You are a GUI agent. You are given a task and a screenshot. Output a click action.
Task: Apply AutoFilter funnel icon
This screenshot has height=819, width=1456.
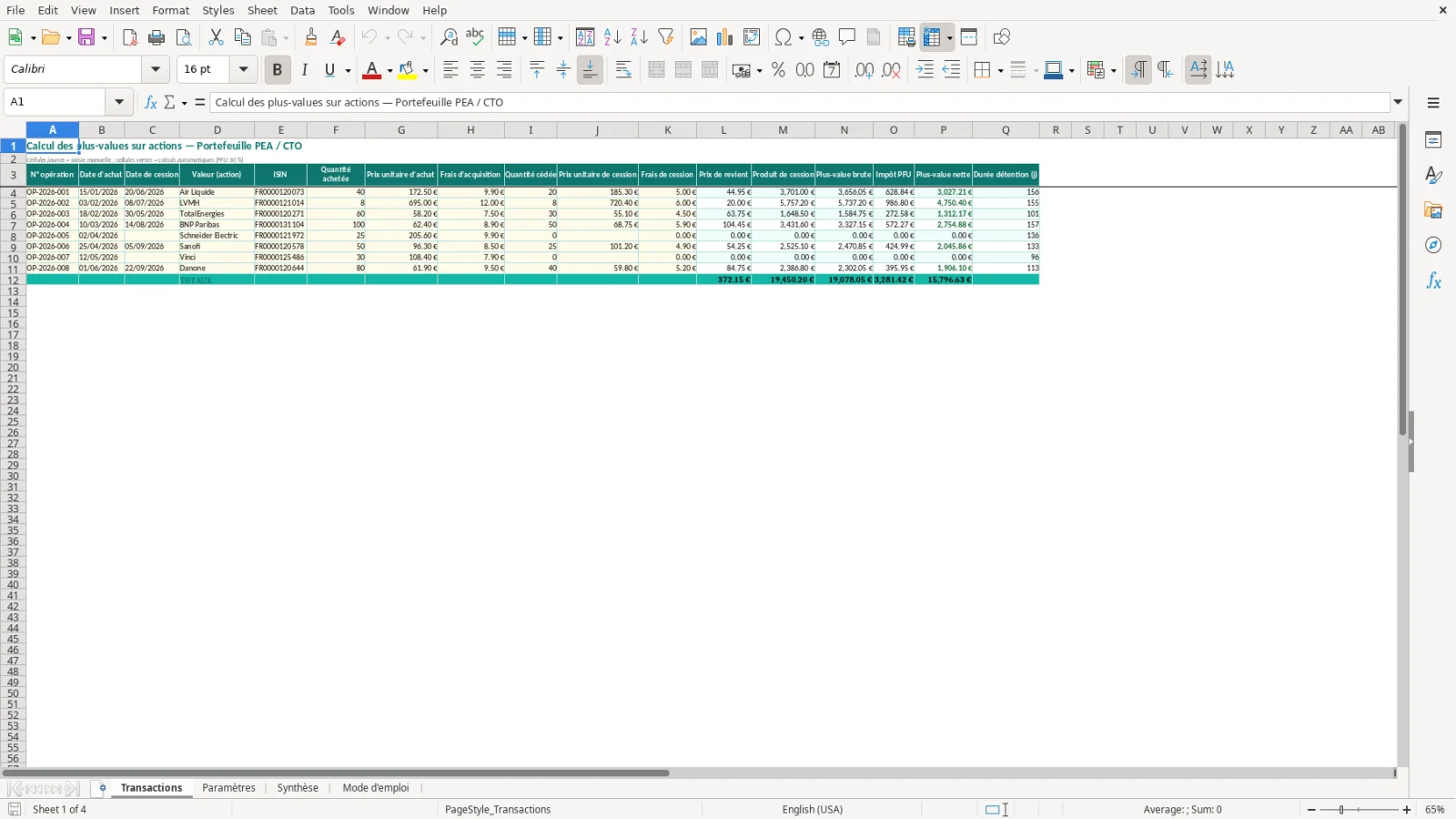(666, 37)
